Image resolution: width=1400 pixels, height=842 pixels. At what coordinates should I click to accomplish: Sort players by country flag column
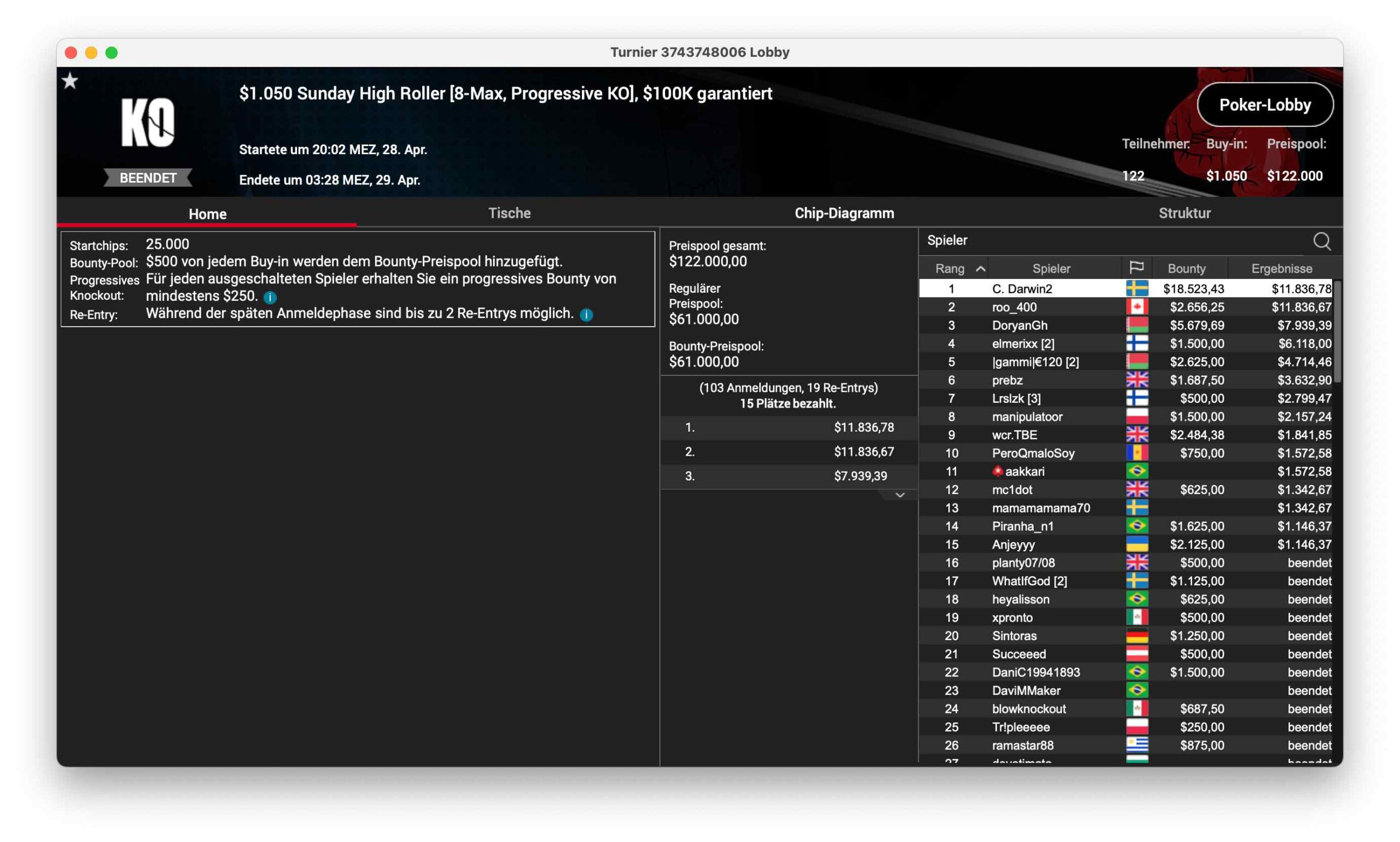[x=1136, y=268]
